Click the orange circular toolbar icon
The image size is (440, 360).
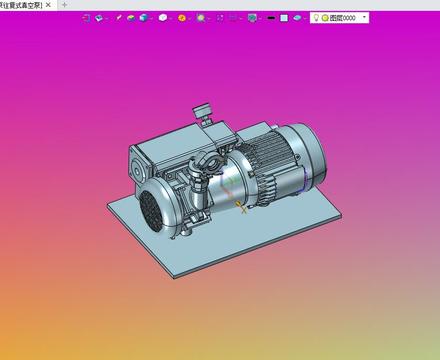pyautogui.click(x=182, y=18)
